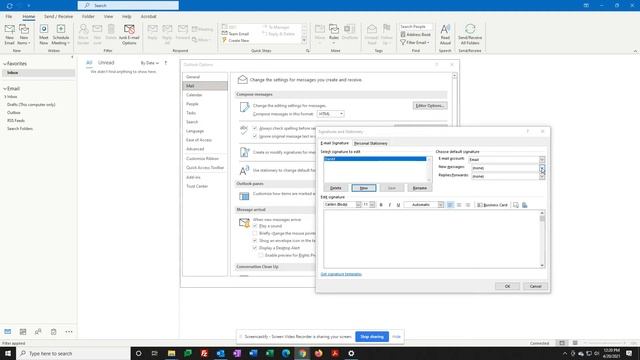
Task: Open the New Items ribbon menu
Action: tap(24, 34)
